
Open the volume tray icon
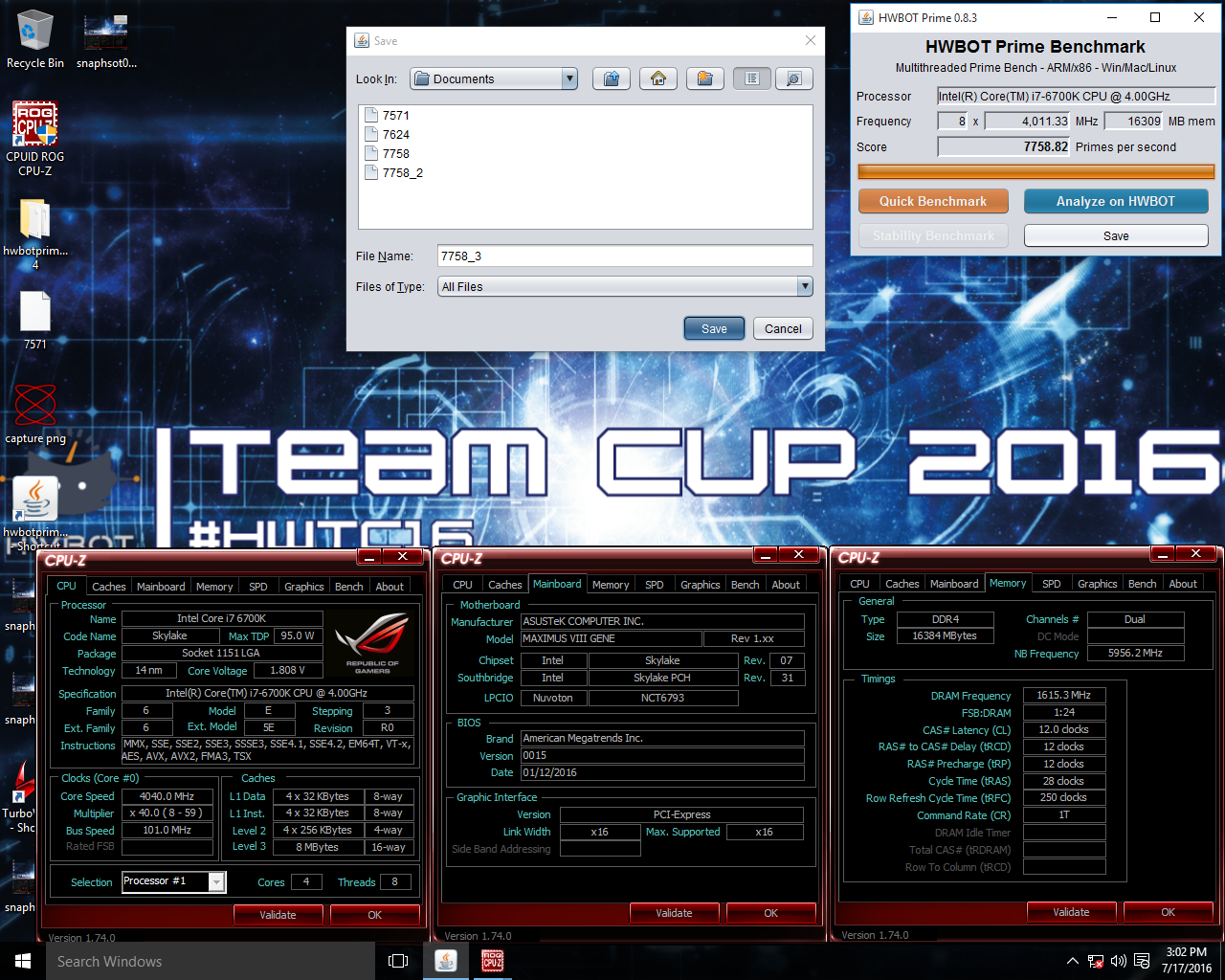point(1119,961)
